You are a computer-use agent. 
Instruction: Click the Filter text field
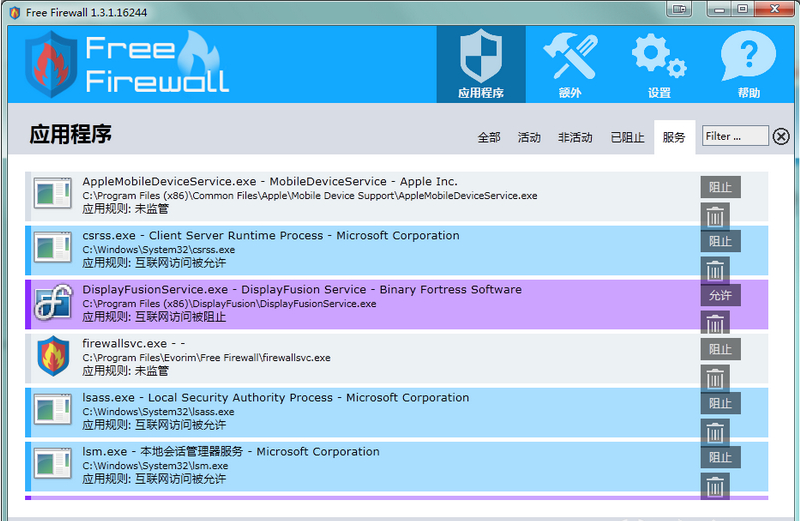pos(735,136)
